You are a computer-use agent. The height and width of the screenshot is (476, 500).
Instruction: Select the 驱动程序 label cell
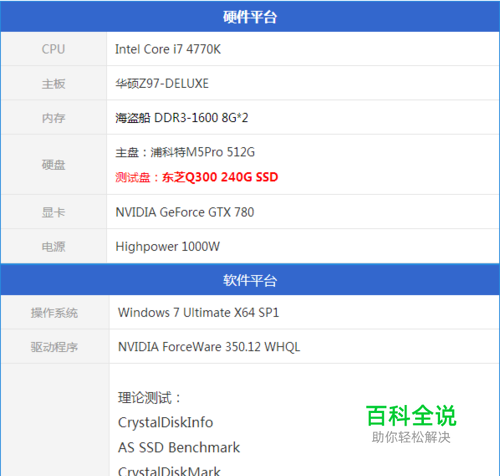point(55,347)
